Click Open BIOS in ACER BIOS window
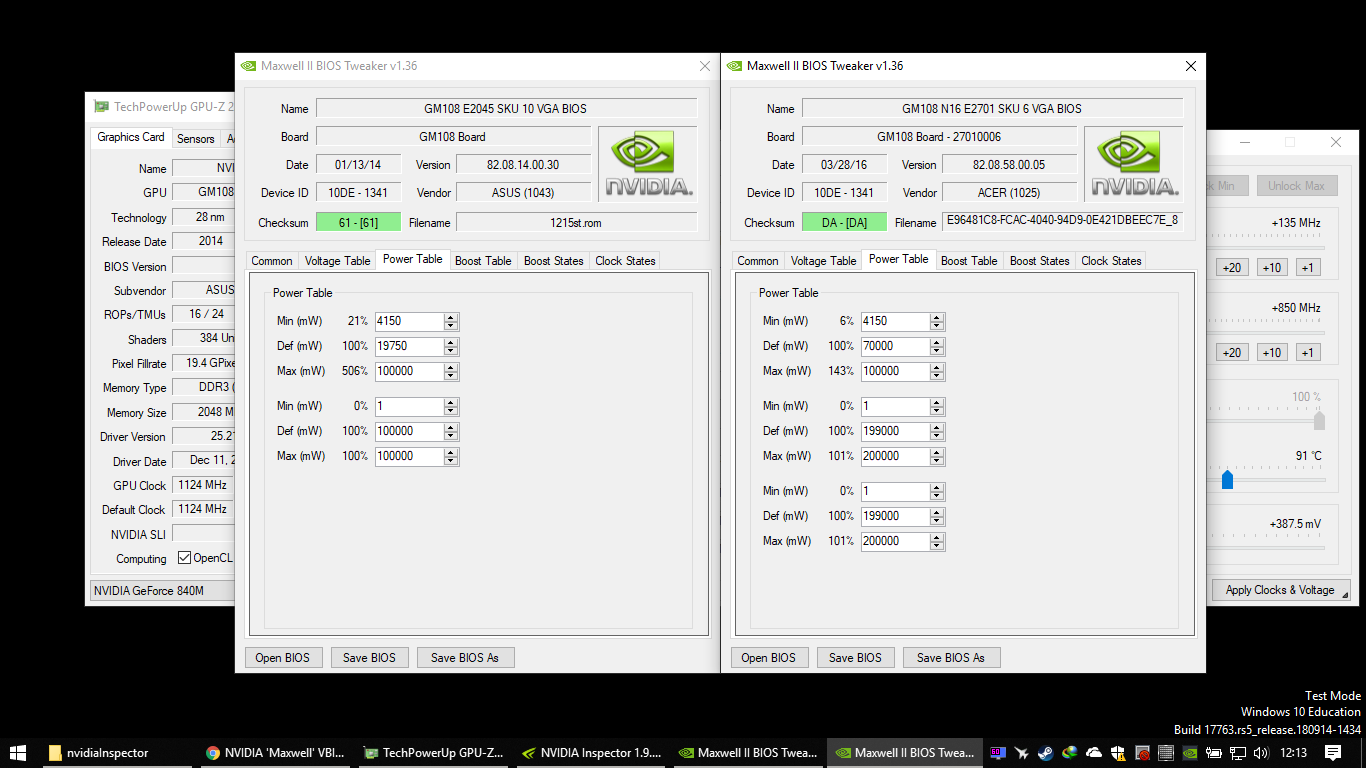The width and height of the screenshot is (1366, 768). (769, 657)
